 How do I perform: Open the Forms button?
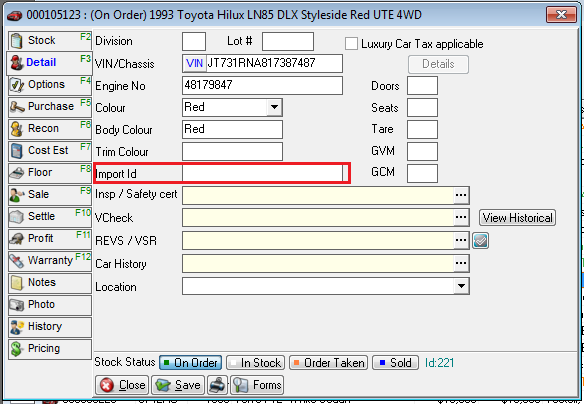coord(257,385)
